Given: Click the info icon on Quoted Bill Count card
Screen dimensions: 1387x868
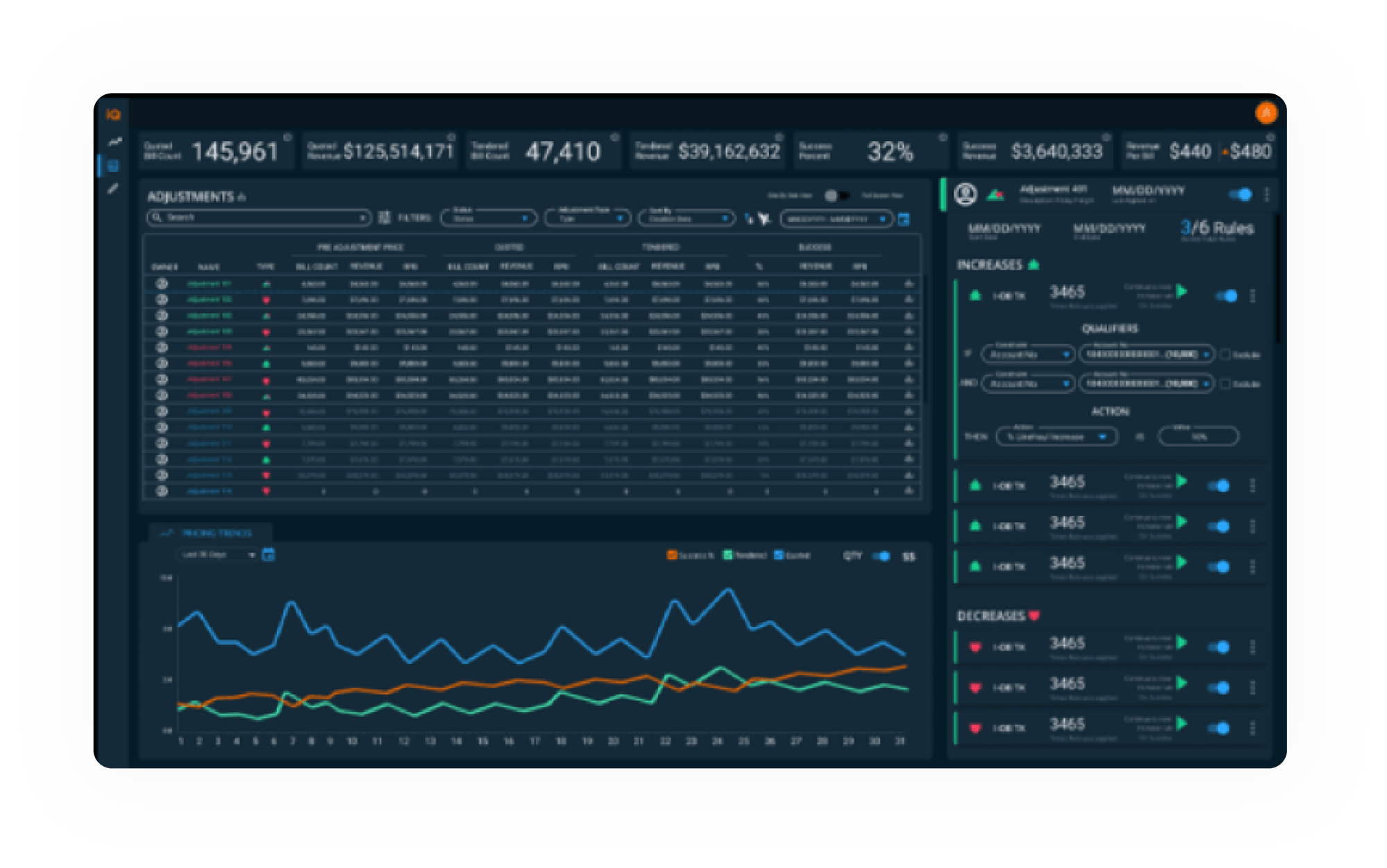Looking at the screenshot, I should pyautogui.click(x=287, y=138).
